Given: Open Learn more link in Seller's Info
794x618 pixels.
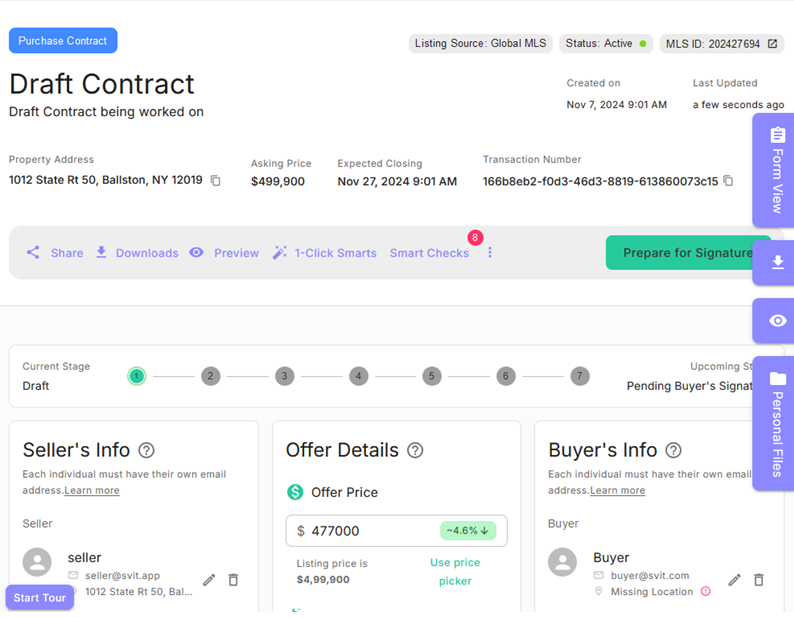Looking at the screenshot, I should (x=92, y=490).
